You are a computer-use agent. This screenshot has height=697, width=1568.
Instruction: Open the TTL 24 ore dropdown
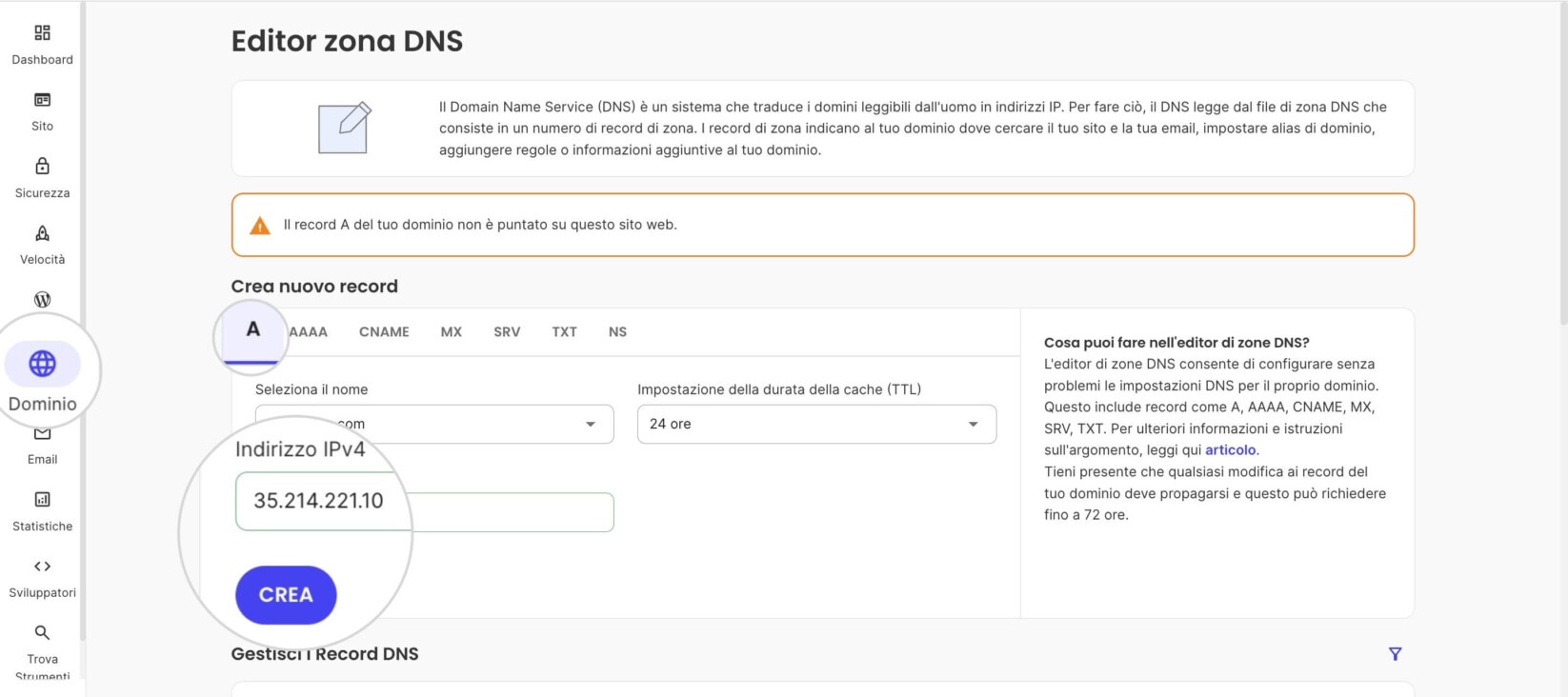tap(816, 425)
